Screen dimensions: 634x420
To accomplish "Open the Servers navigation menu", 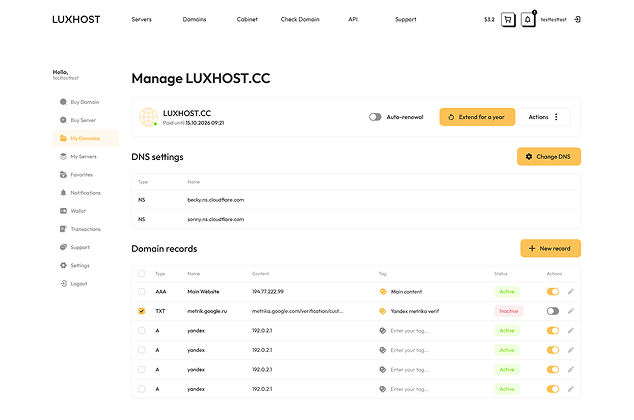I will 142,19.
